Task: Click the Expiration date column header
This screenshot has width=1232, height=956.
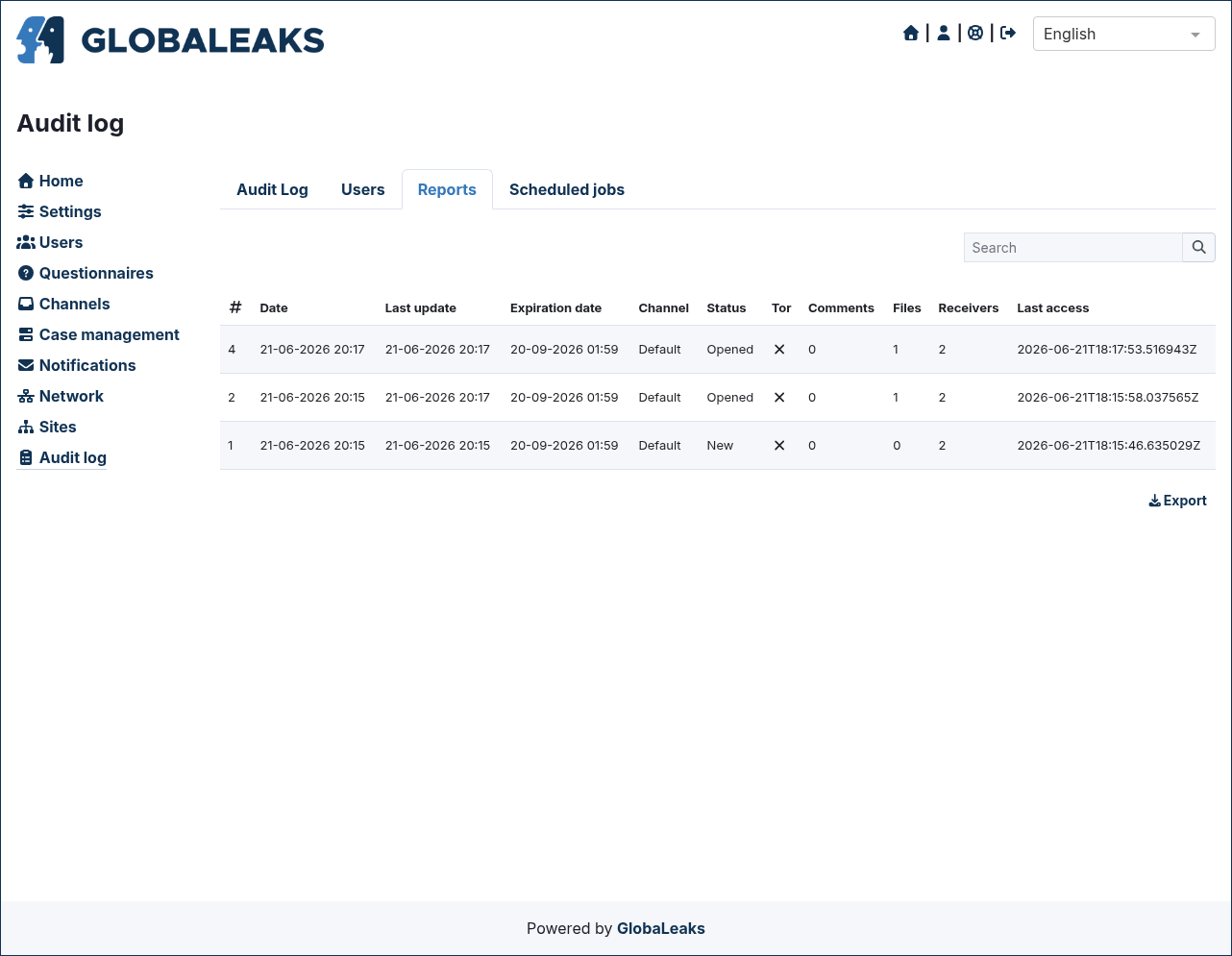Action: pos(555,308)
